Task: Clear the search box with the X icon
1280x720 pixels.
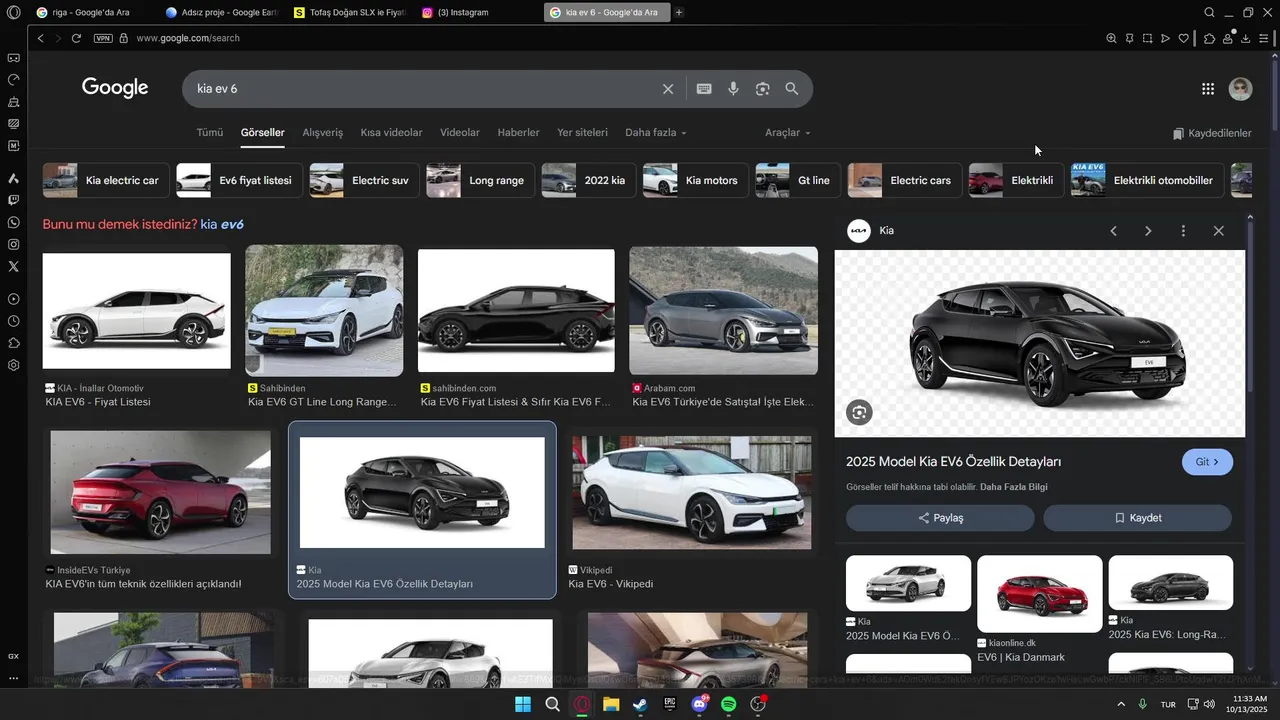Action: [x=668, y=89]
